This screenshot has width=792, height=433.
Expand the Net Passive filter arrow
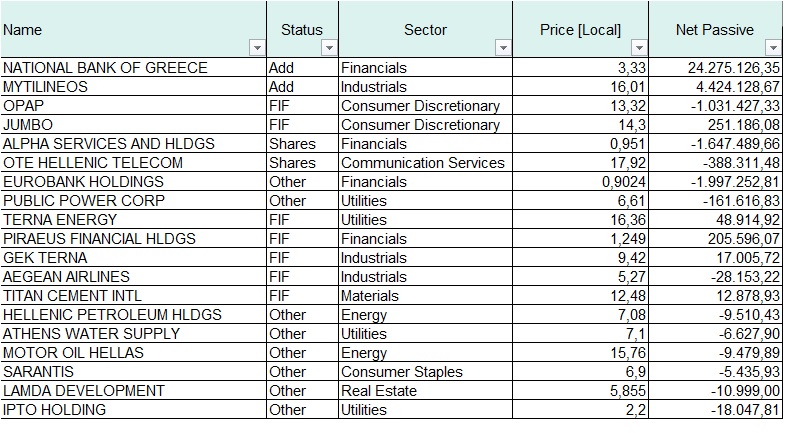(x=772, y=49)
